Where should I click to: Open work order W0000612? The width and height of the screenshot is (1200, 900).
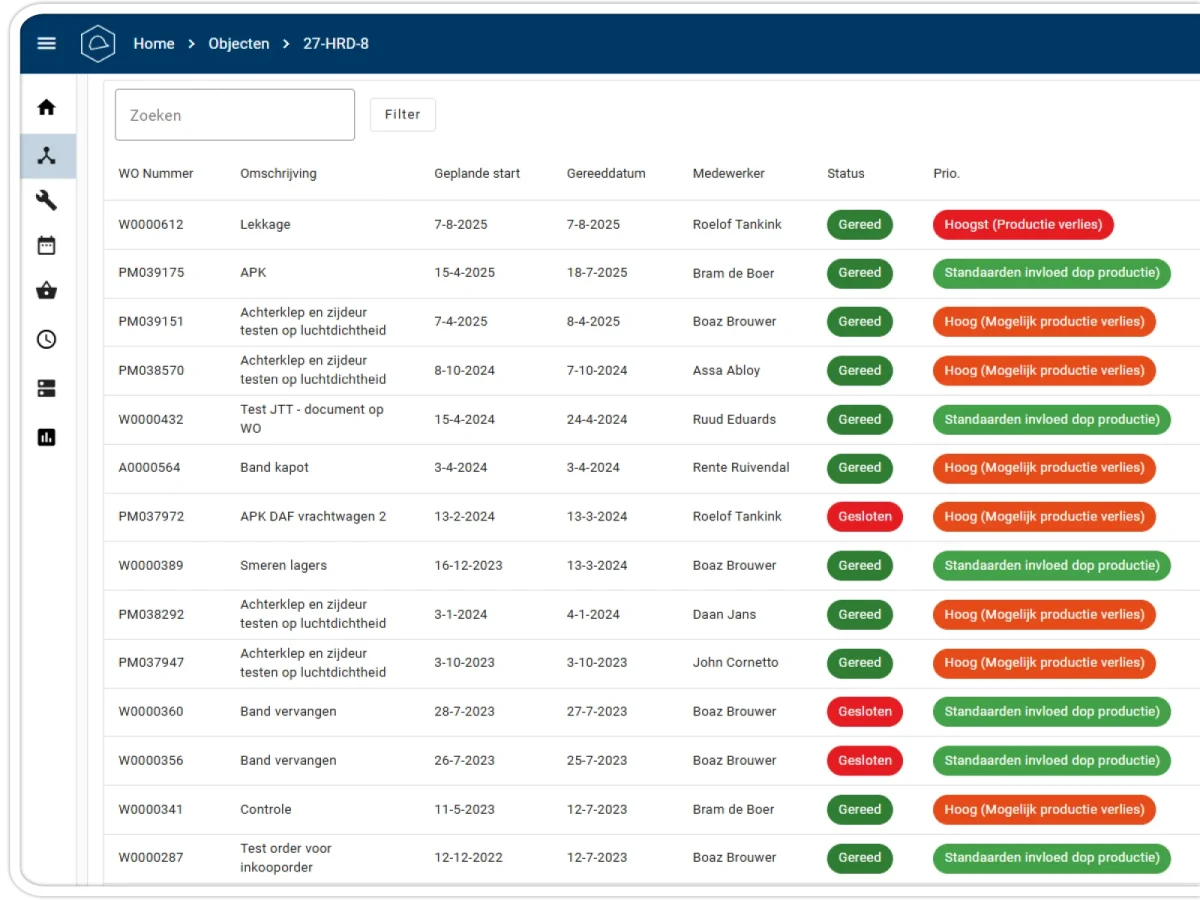151,224
